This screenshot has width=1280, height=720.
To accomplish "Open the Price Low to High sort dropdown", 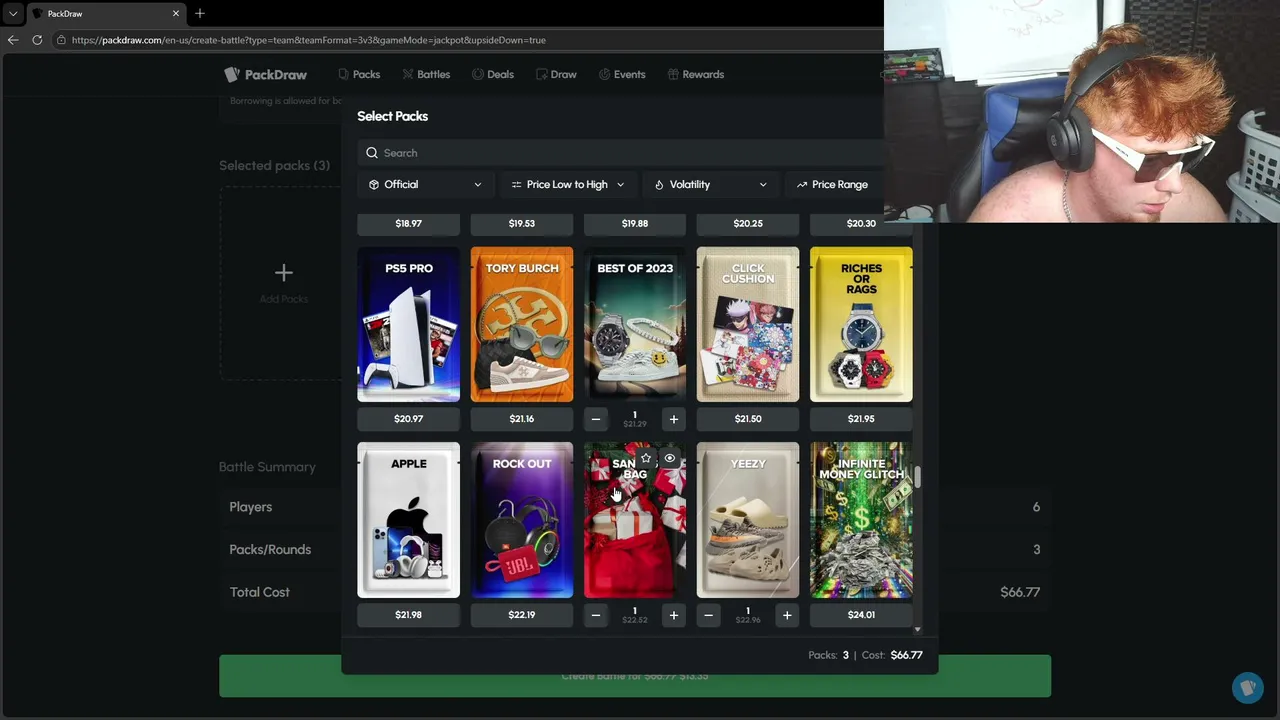I will 567,184.
